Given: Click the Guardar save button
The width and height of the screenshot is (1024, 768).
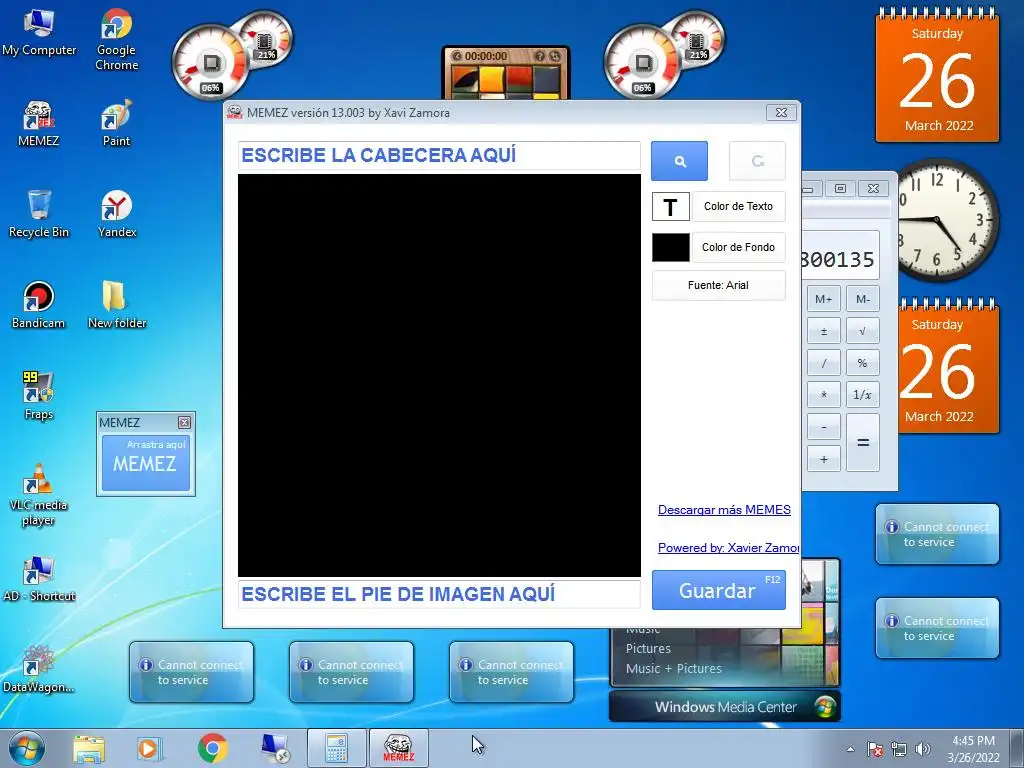Looking at the screenshot, I should [x=718, y=590].
